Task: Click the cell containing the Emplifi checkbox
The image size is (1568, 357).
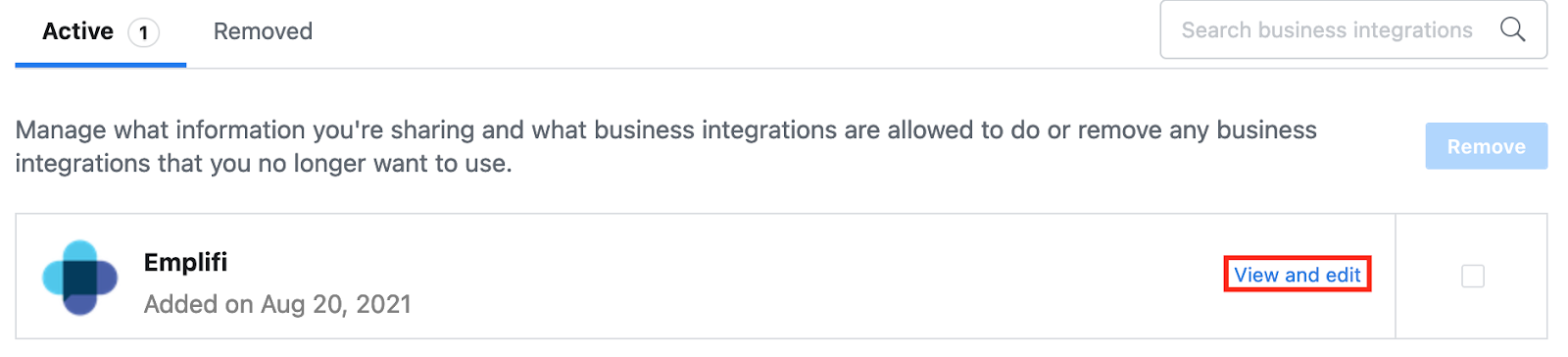Action: 1472,277
